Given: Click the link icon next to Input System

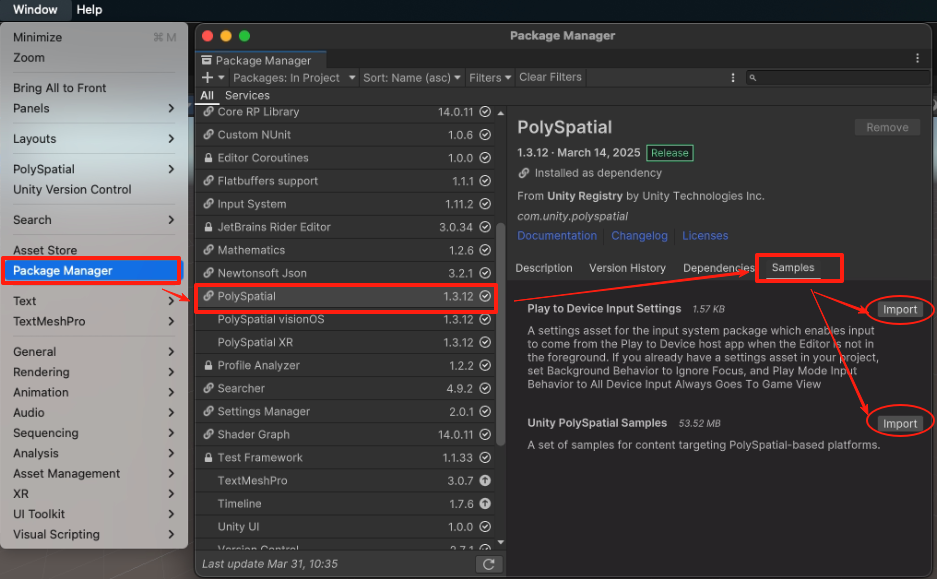Looking at the screenshot, I should coord(209,204).
